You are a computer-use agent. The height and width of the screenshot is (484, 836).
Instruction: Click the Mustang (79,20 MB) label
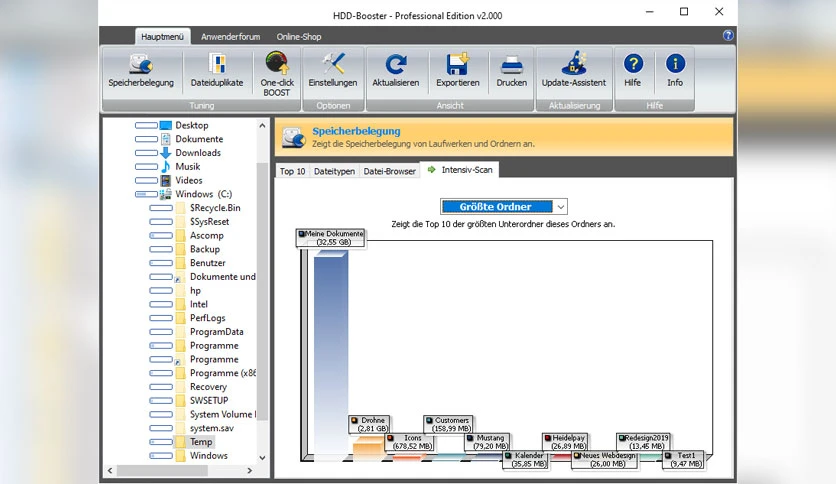coord(487,442)
